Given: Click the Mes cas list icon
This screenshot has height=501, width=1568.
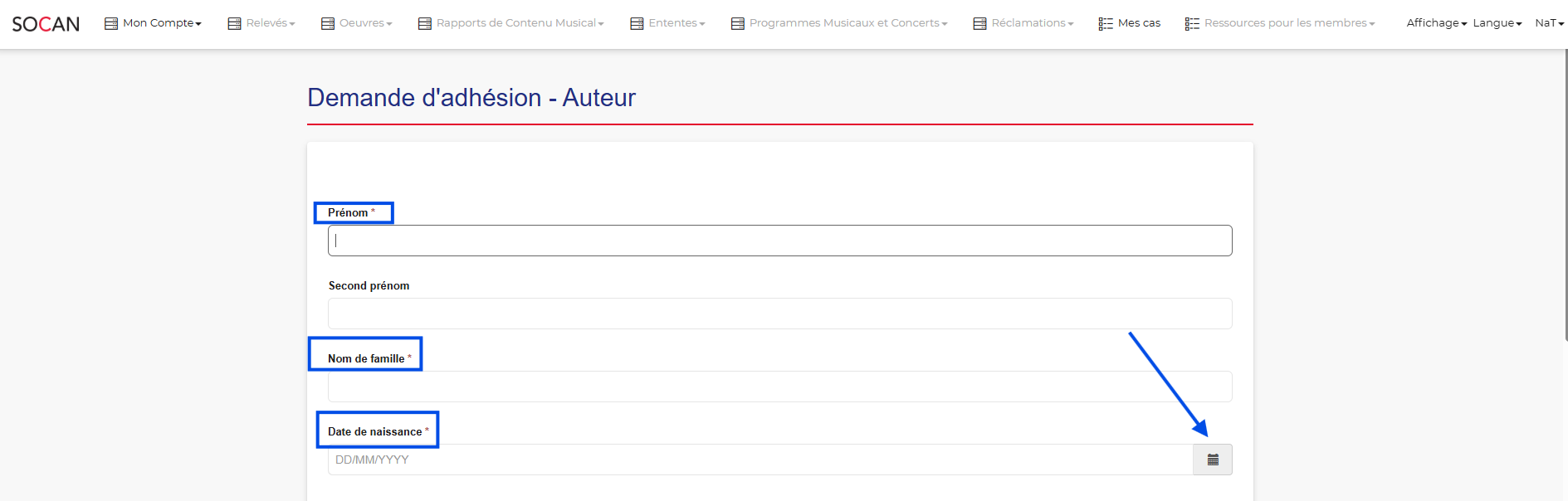Looking at the screenshot, I should pos(1106,23).
